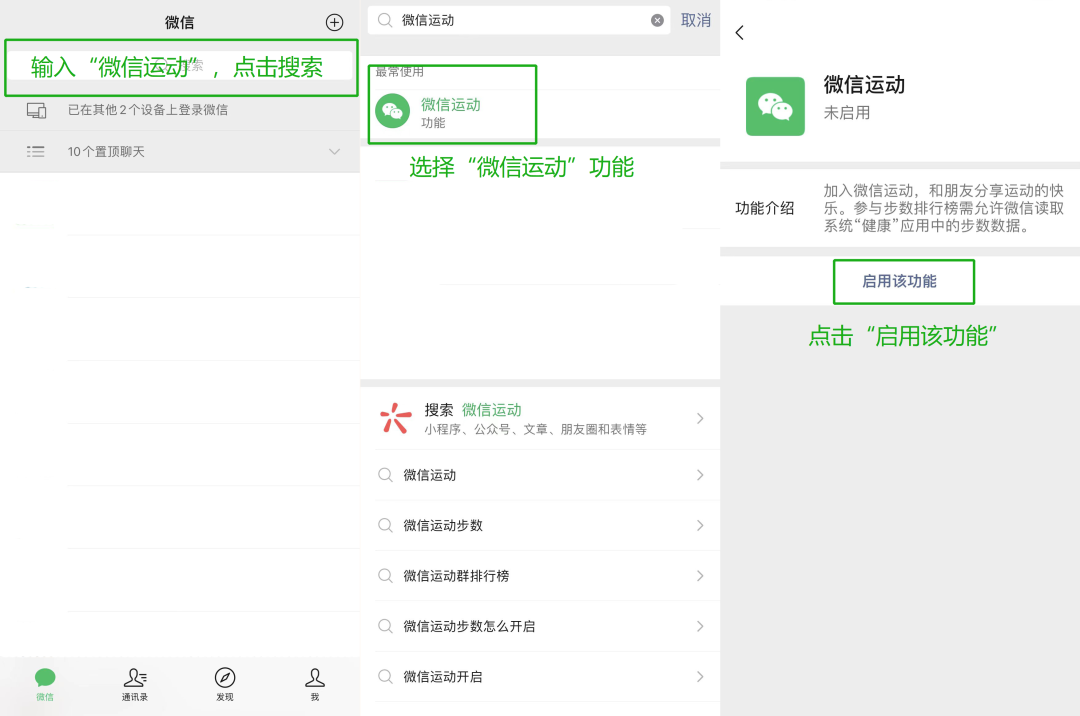This screenshot has width=1080, height=716.
Task: Click the red 搜一搜 star icon
Action: point(395,418)
